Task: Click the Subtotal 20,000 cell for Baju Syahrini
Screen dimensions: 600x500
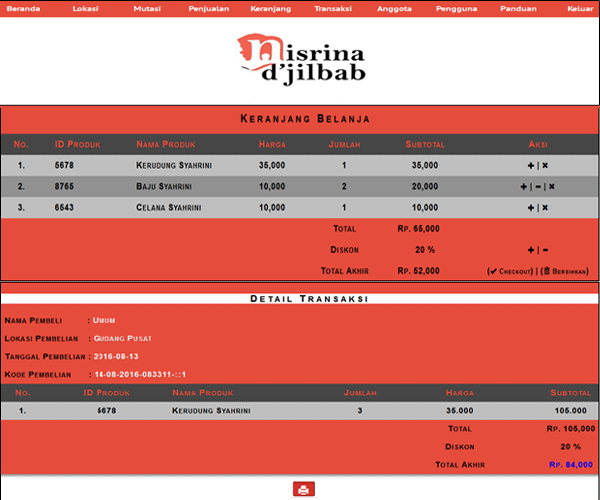Action: tap(425, 186)
